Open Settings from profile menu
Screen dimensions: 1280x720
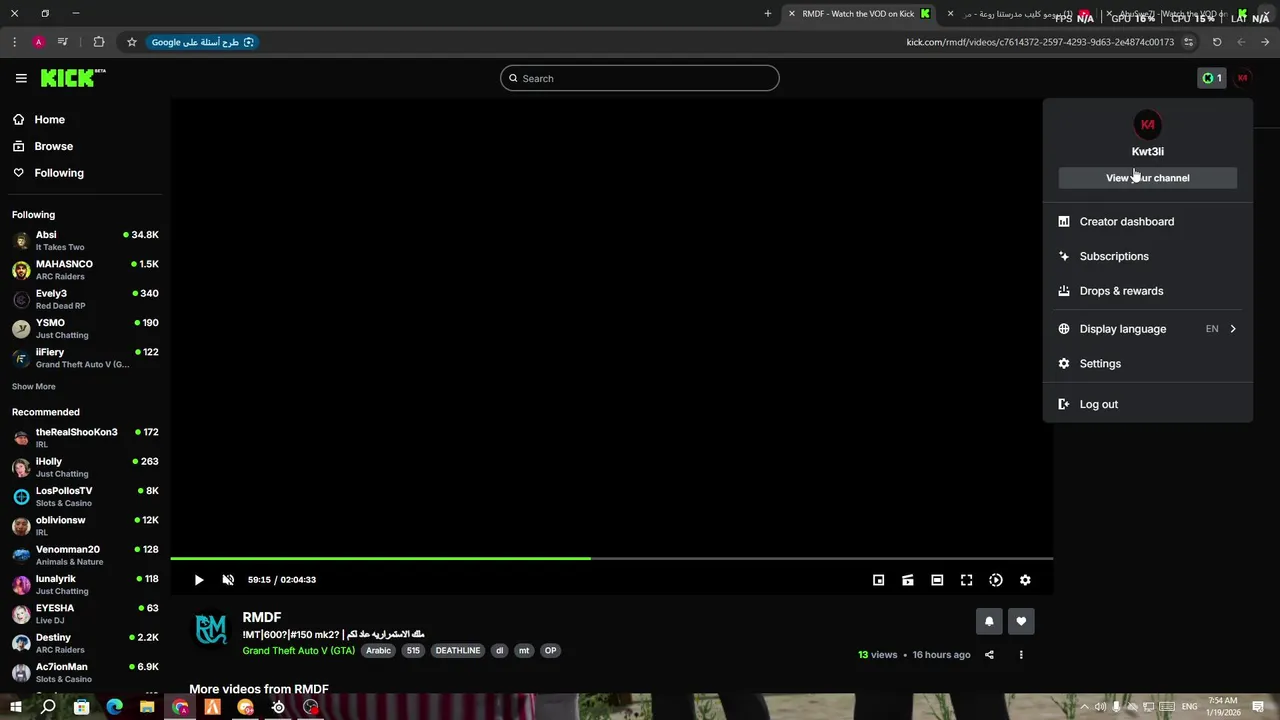point(1148,364)
